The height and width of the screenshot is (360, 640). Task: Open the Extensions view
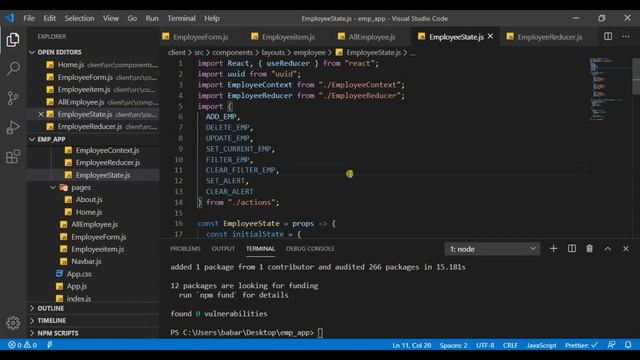[13, 156]
